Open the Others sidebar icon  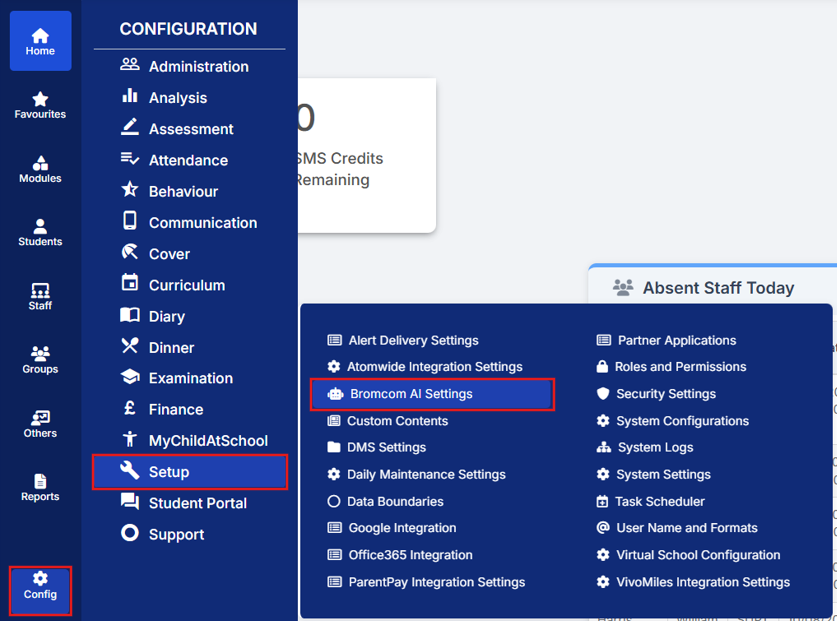tap(40, 418)
